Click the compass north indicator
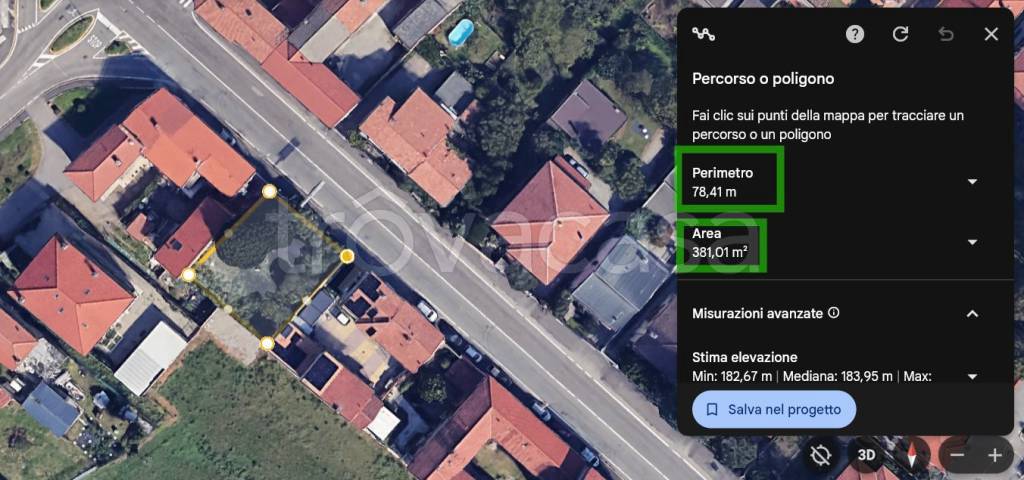 [x=912, y=455]
